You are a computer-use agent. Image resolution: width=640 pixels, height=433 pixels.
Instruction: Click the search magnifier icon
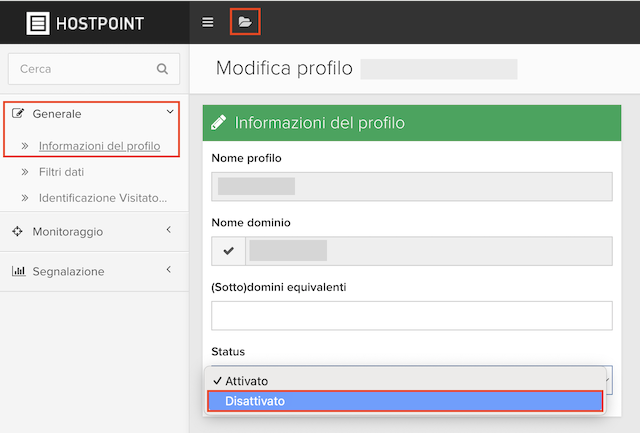pyautogui.click(x=162, y=69)
